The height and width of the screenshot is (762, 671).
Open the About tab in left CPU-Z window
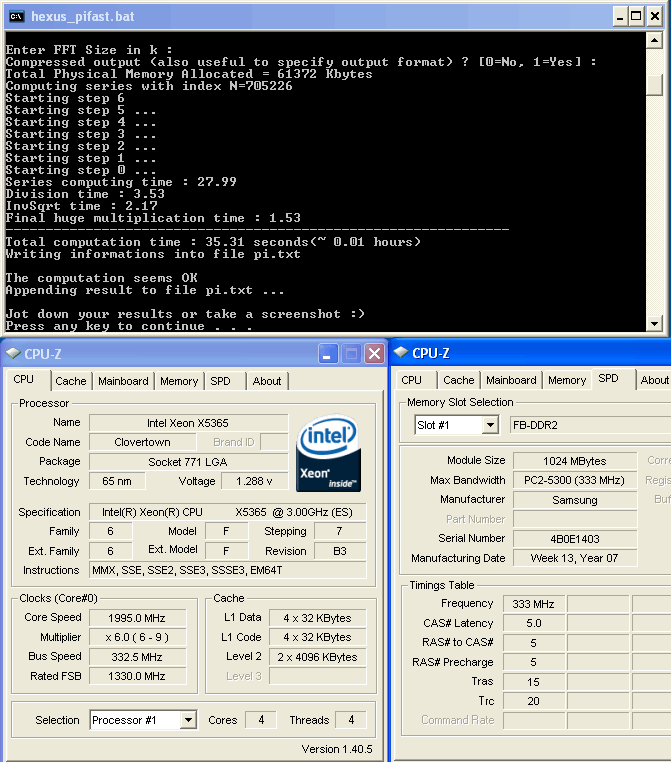(267, 381)
